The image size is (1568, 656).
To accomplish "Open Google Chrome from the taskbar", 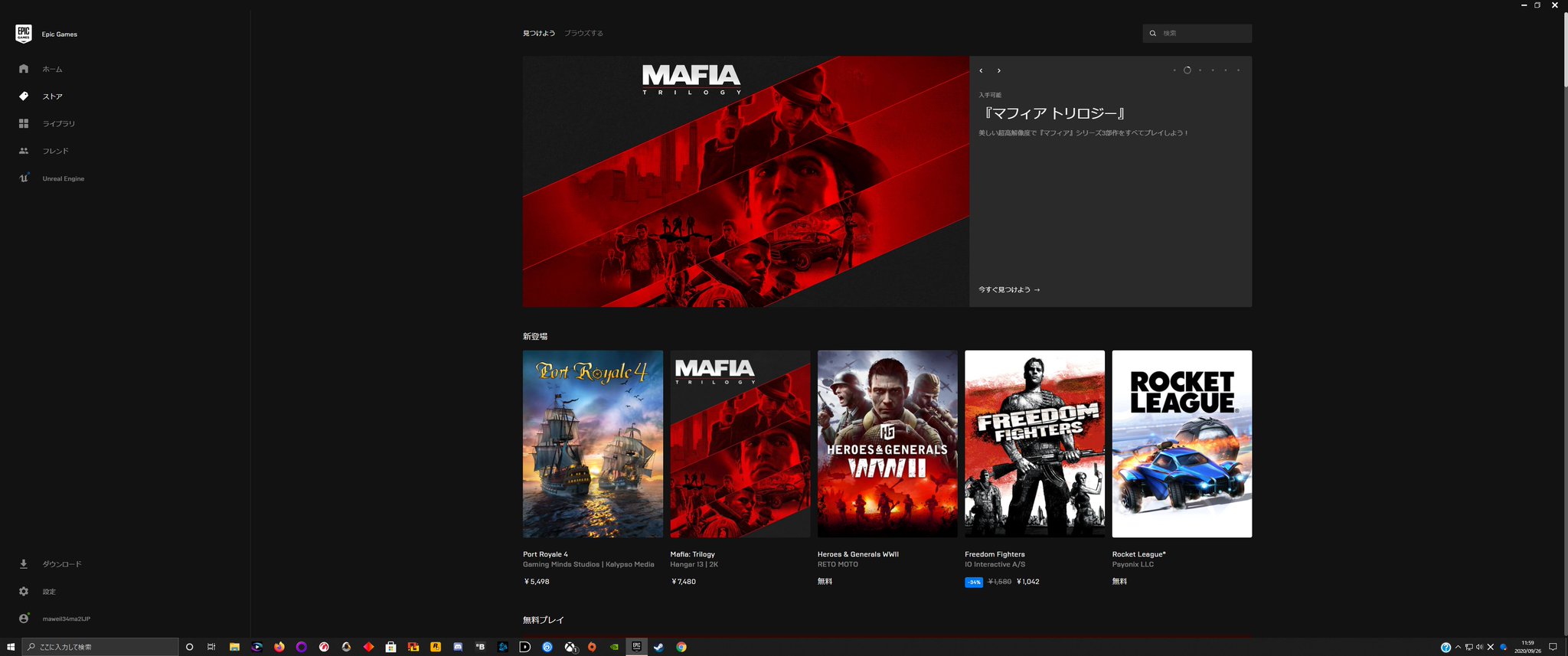I will 681,647.
